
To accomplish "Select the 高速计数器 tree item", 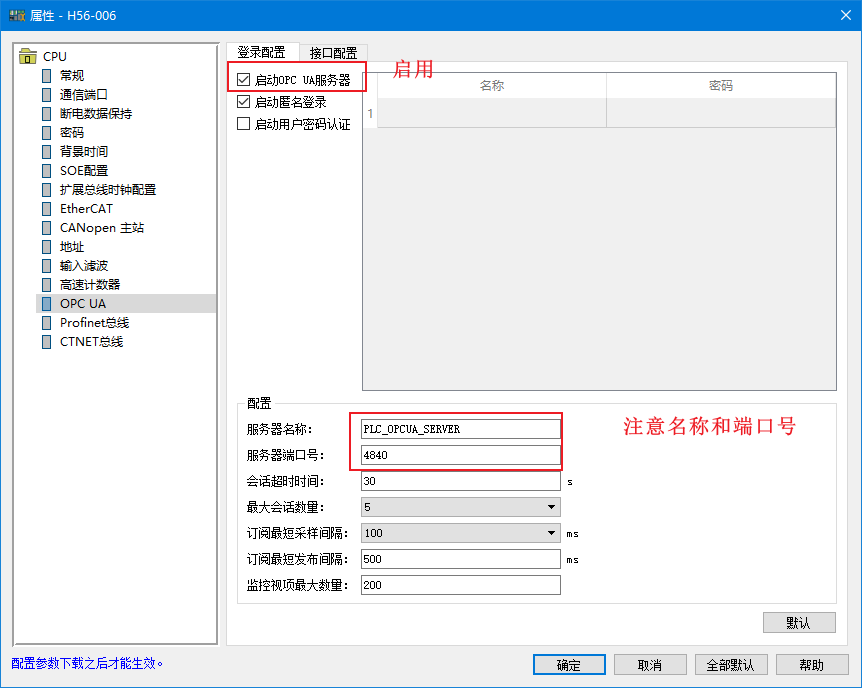I will coord(90,284).
